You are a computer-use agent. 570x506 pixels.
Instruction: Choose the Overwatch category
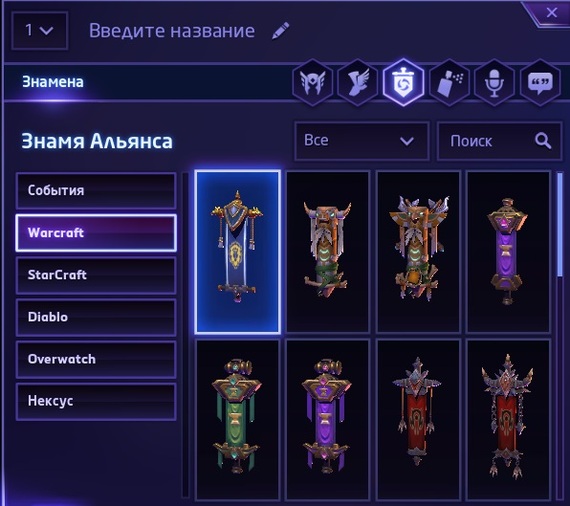pyautogui.click(x=96, y=360)
